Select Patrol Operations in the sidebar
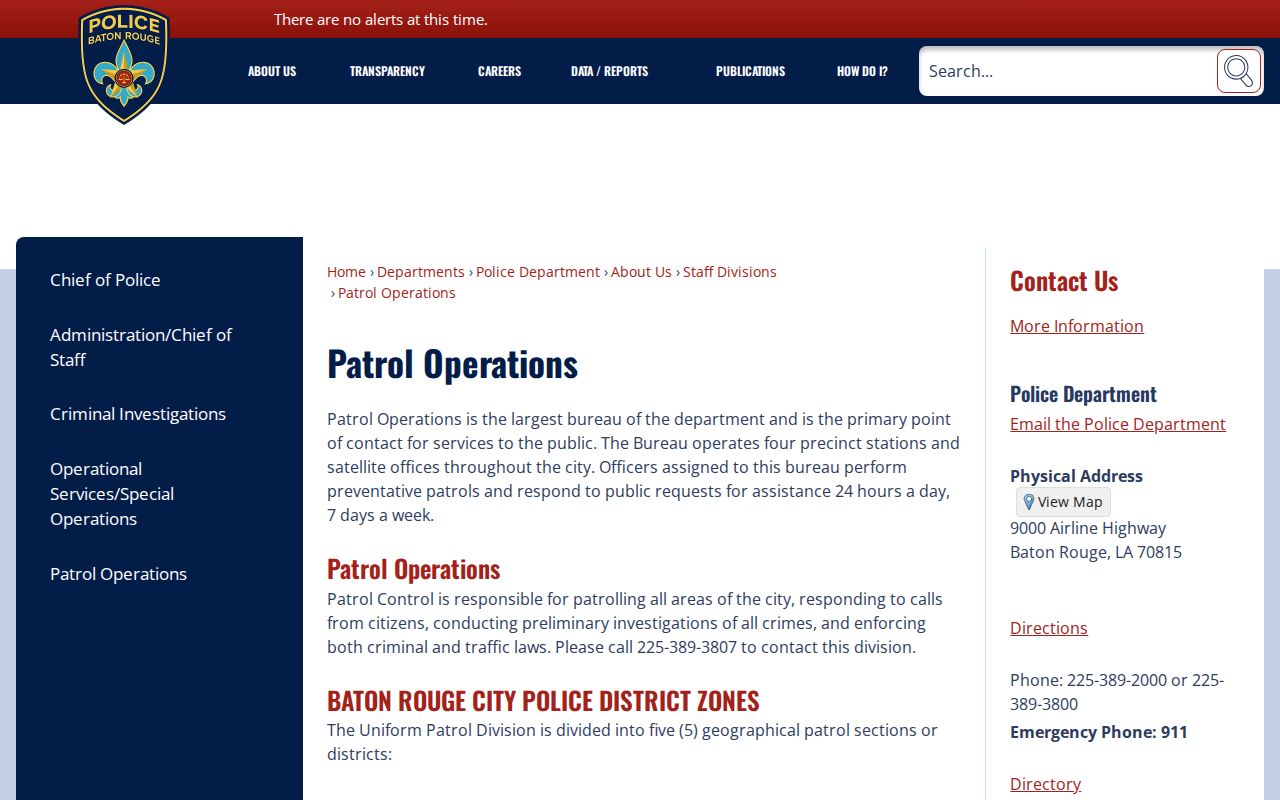 click(118, 574)
